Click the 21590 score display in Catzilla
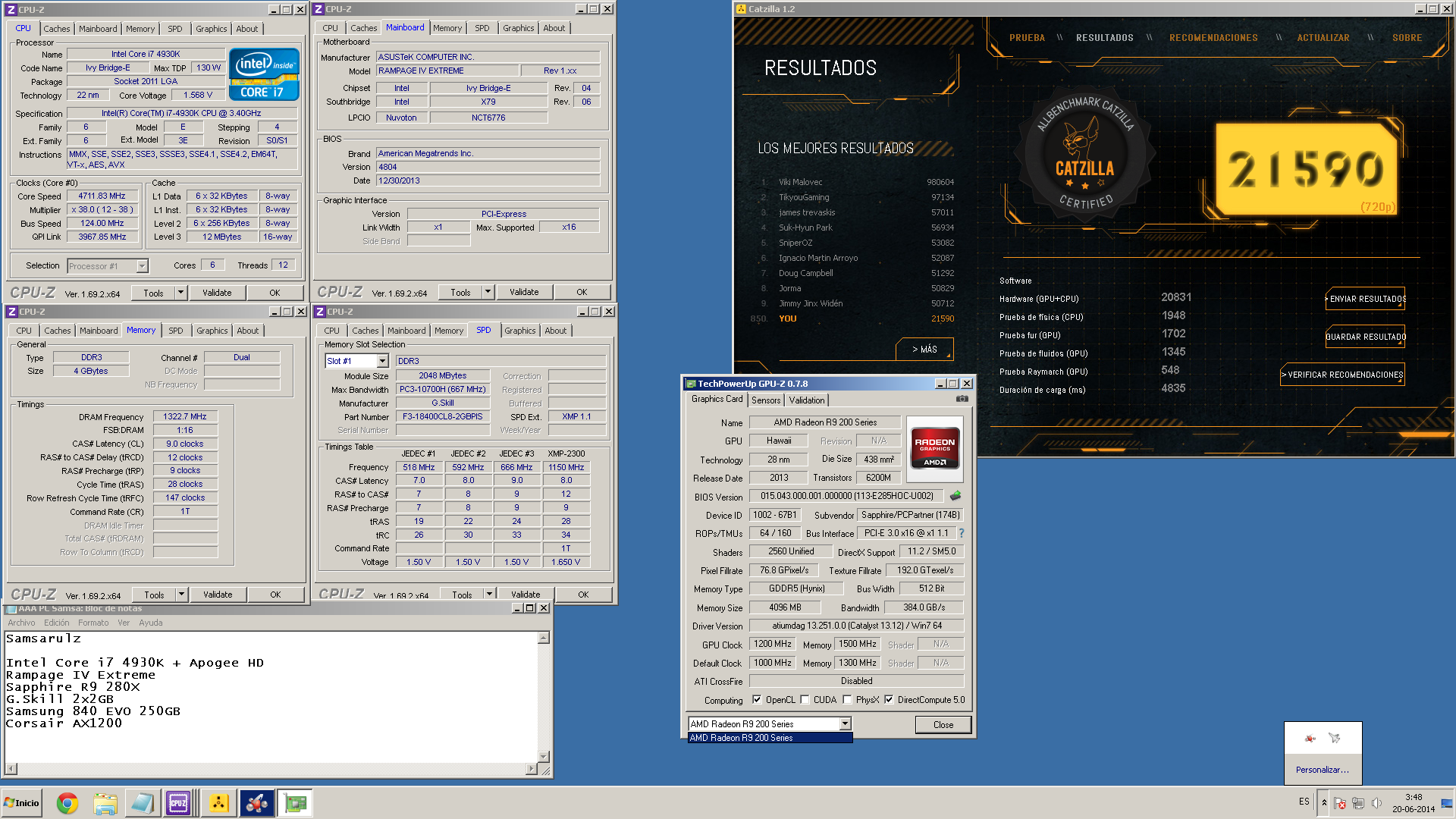 pos(1306,168)
